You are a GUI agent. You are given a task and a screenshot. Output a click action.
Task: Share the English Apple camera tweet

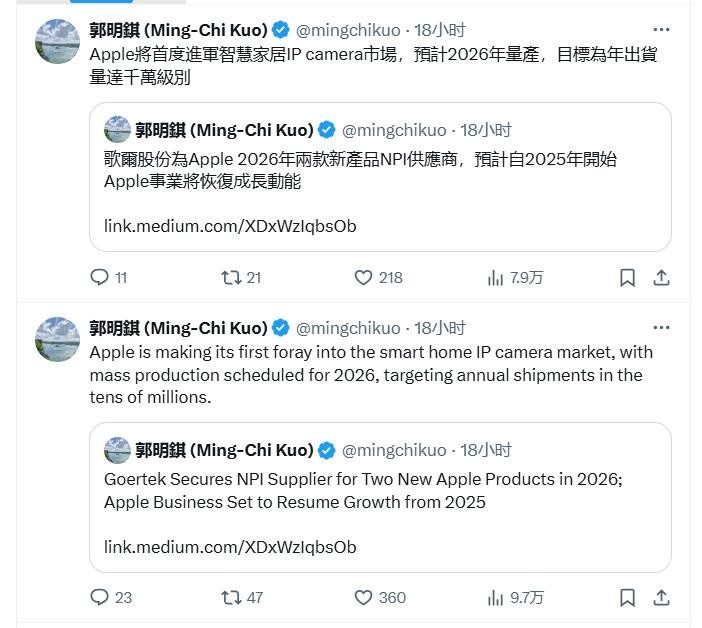pyautogui.click(x=661, y=598)
